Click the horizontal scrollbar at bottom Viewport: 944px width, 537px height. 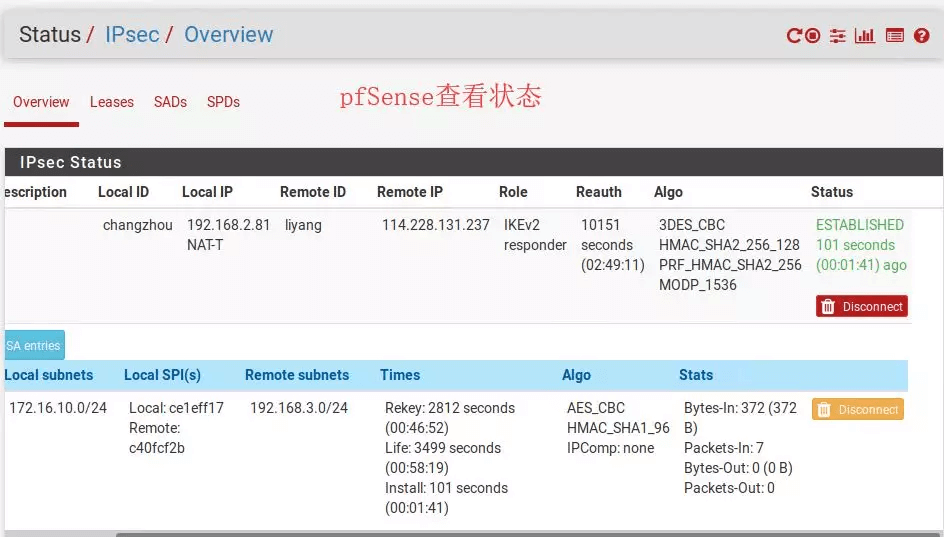530,534
